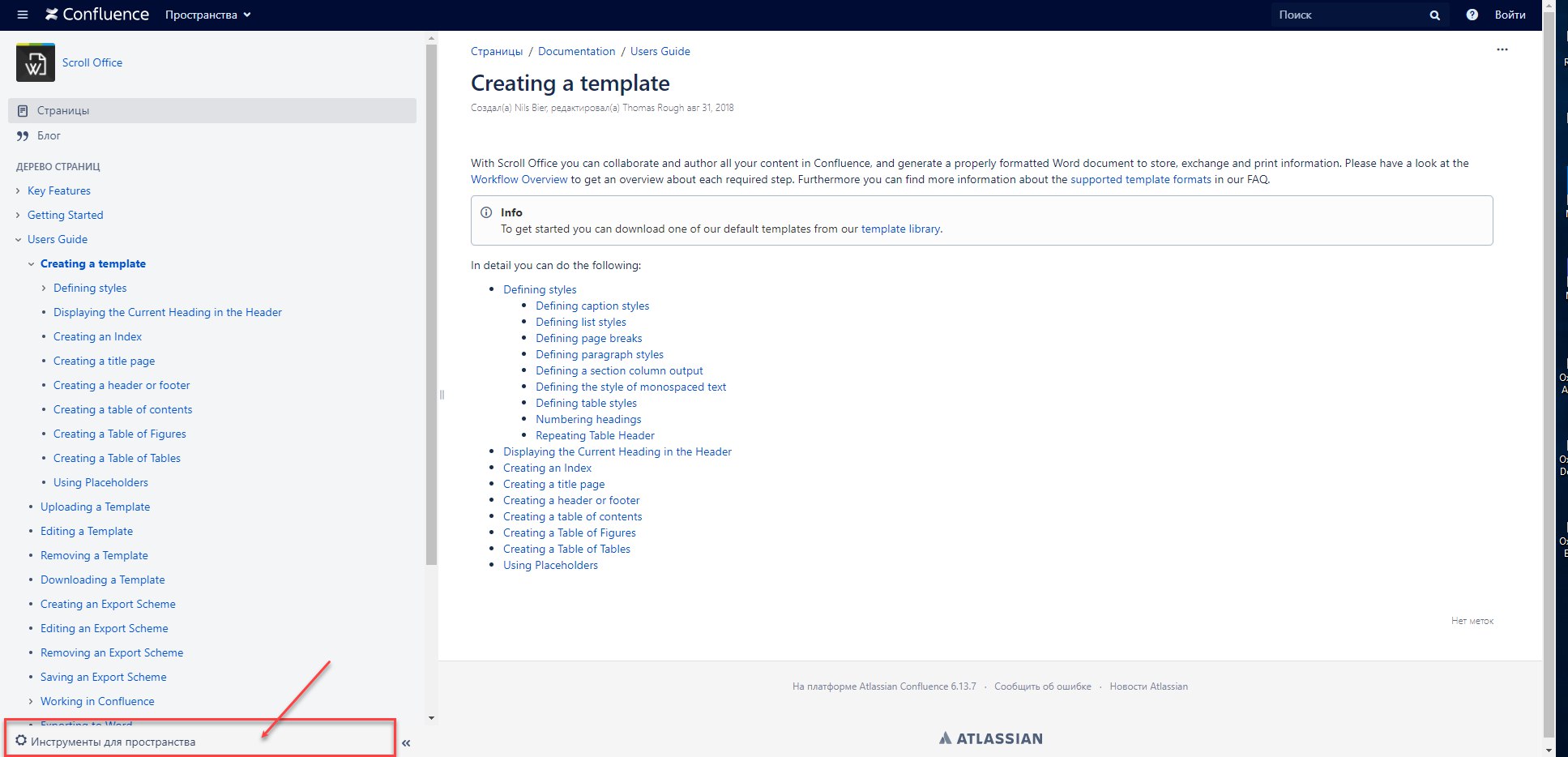
Task: Select Creating an Index in sidebar tree
Action: pos(97,336)
